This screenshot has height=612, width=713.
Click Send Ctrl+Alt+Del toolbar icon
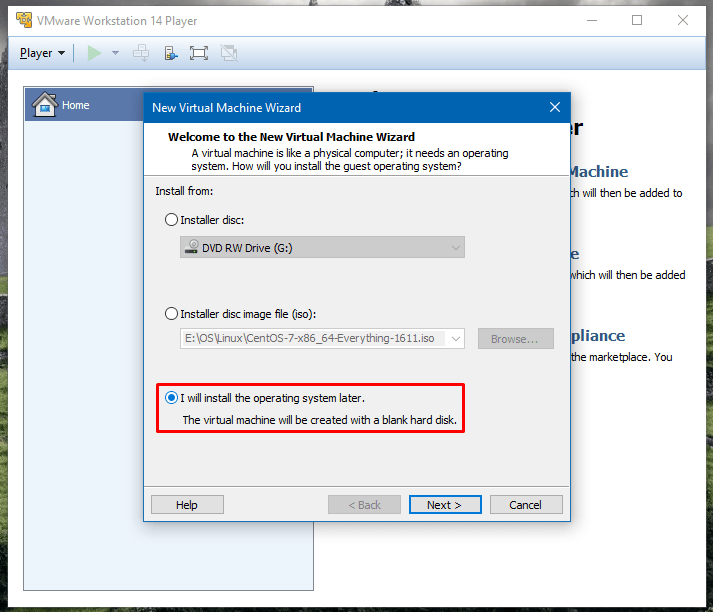click(141, 53)
